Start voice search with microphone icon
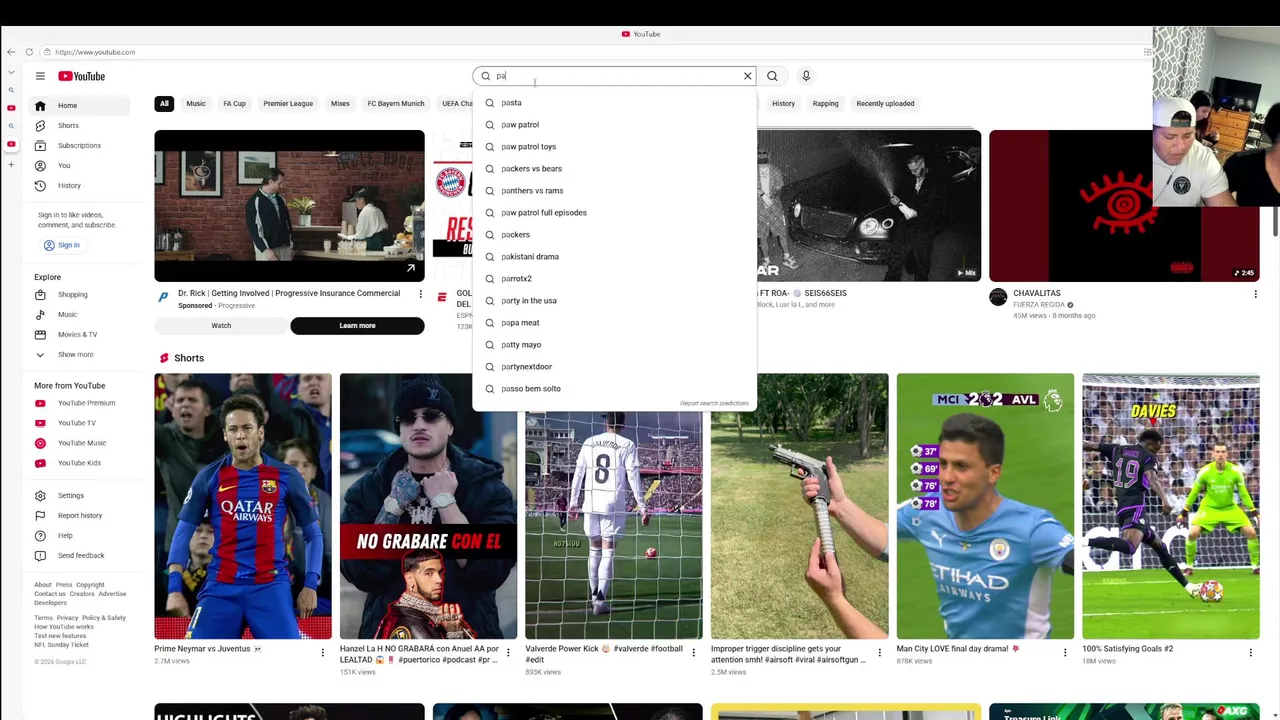The width and height of the screenshot is (1280, 720). tap(806, 76)
